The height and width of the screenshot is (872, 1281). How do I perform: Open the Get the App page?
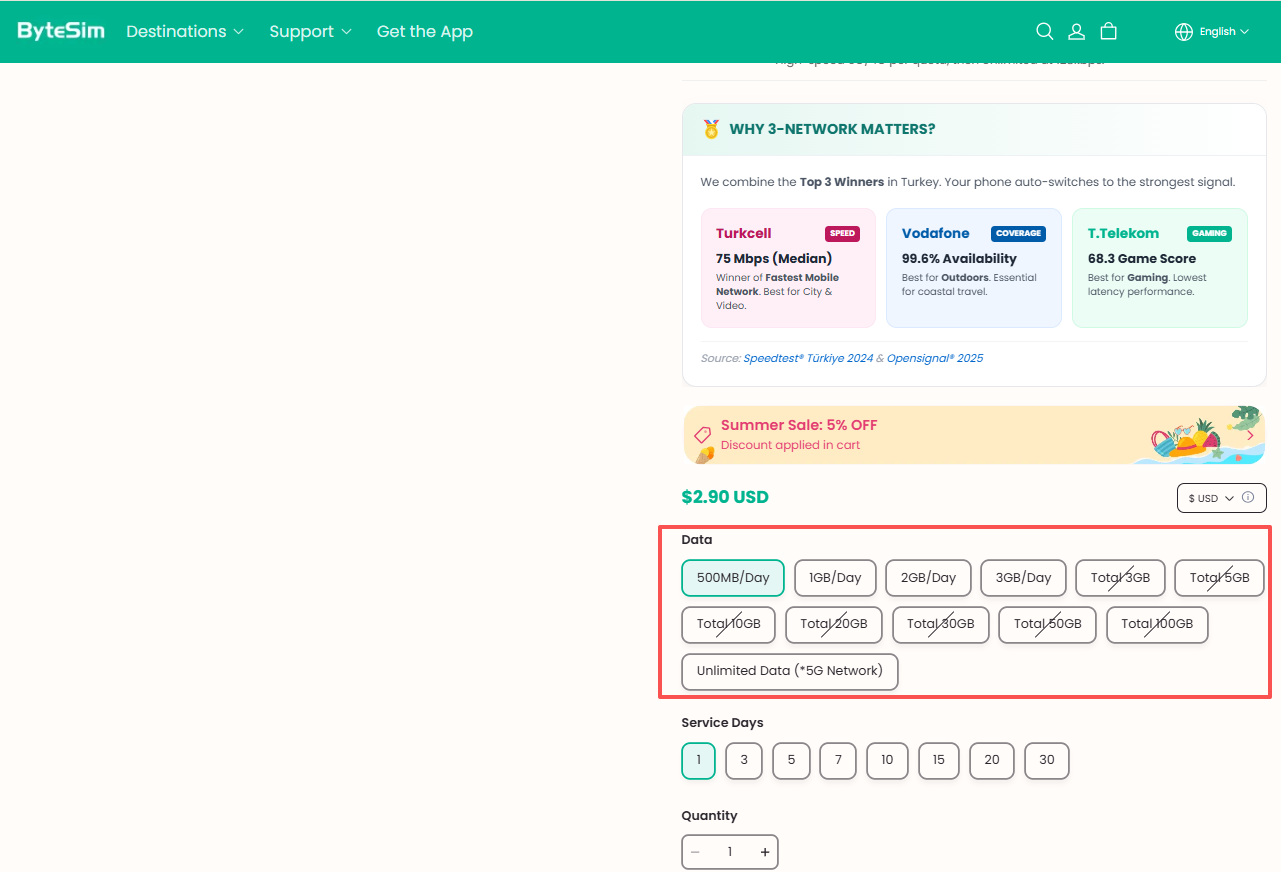point(425,31)
